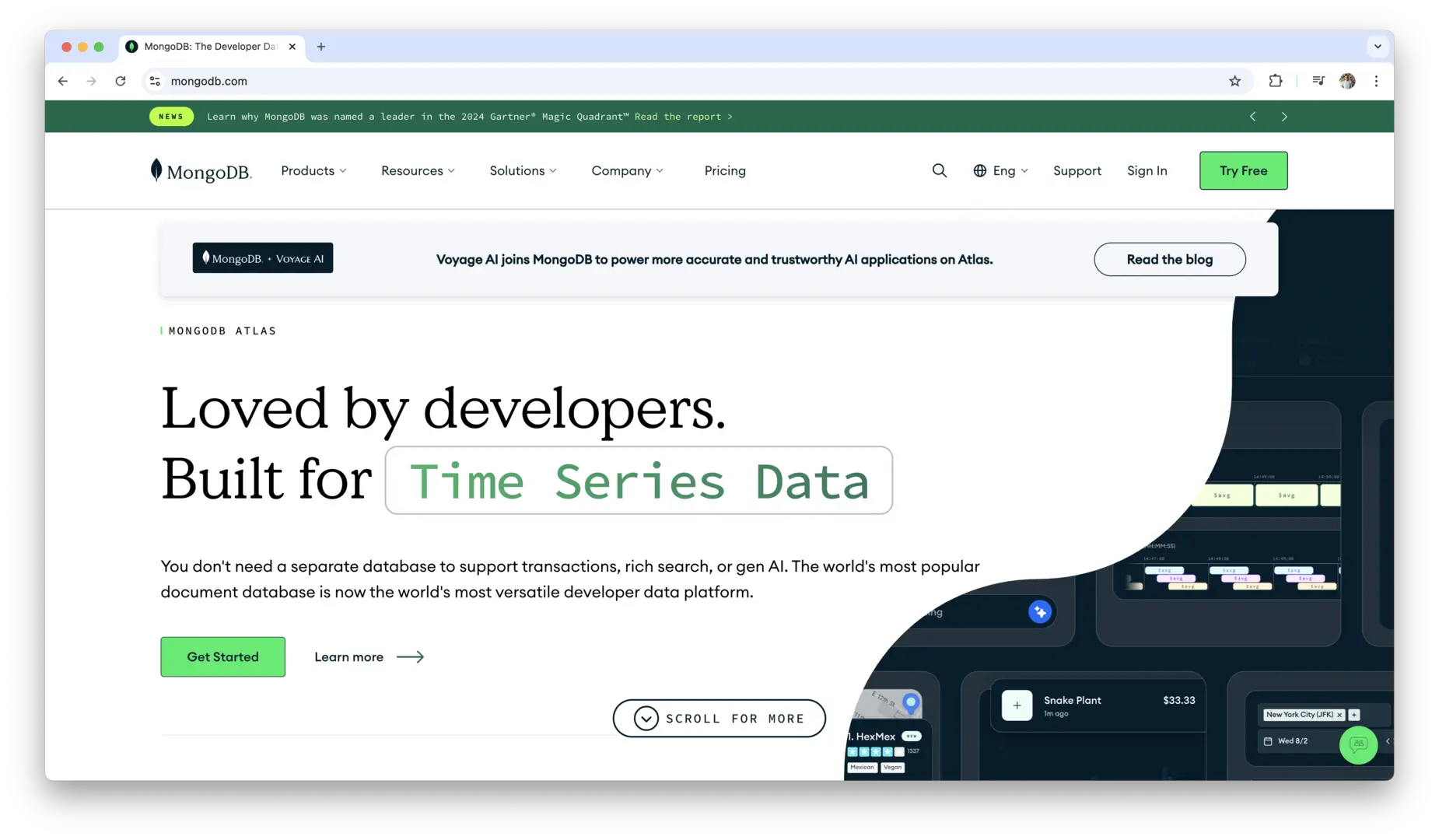Open the green chat support bubble

tap(1358, 745)
